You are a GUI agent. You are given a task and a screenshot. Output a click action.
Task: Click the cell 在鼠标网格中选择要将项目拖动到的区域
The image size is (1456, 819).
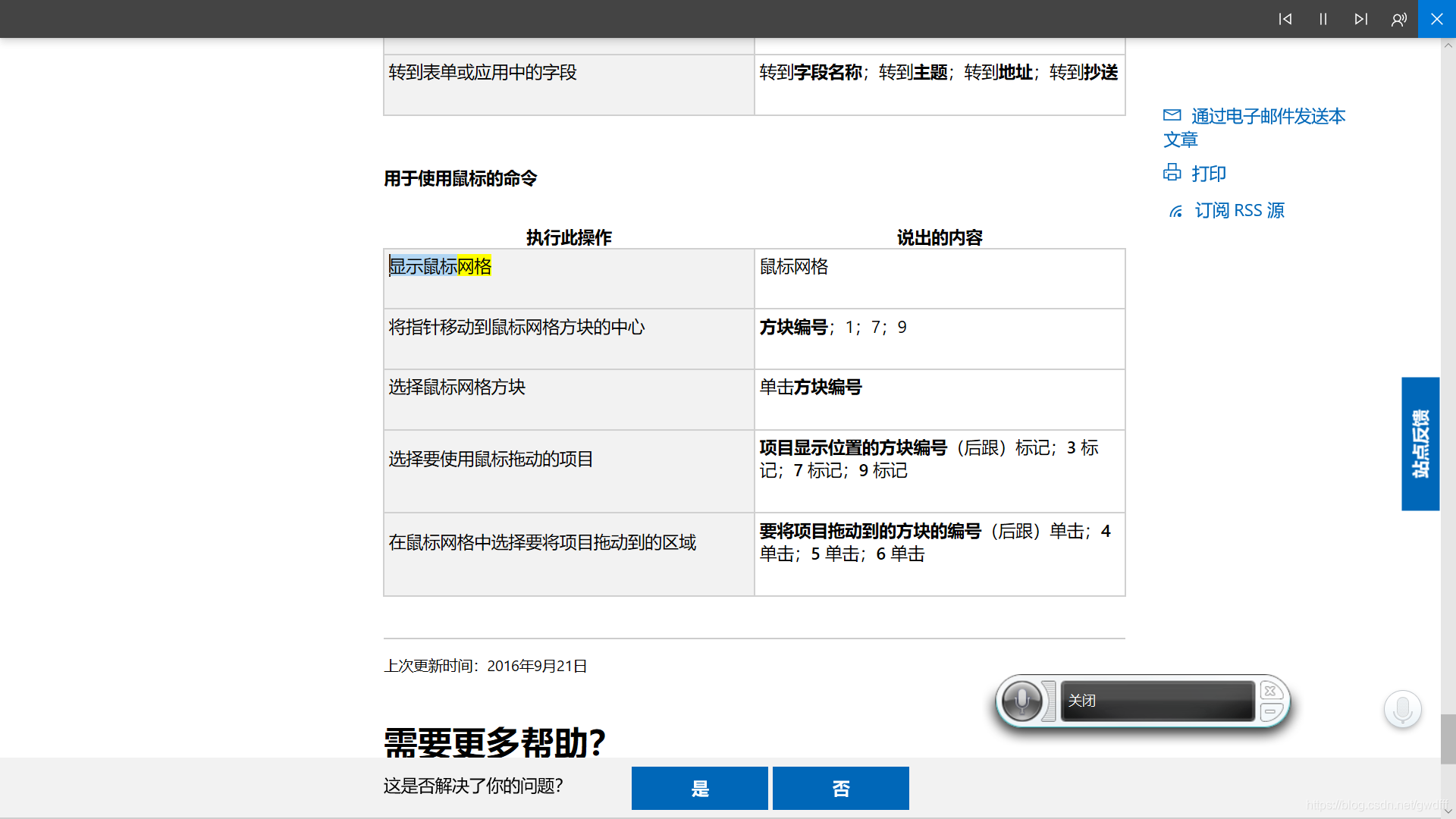point(569,554)
